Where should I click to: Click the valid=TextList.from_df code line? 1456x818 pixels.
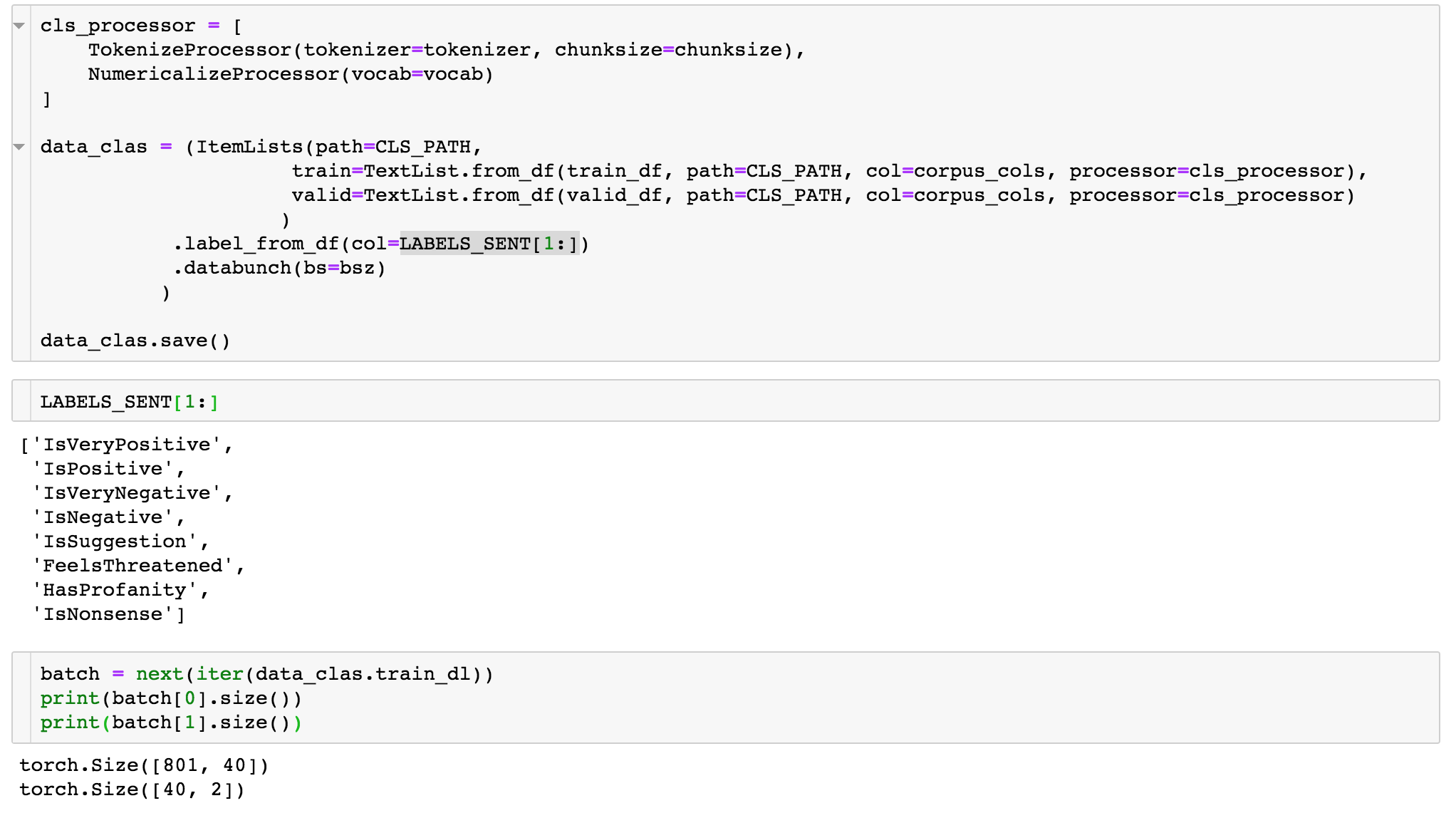click(x=822, y=195)
